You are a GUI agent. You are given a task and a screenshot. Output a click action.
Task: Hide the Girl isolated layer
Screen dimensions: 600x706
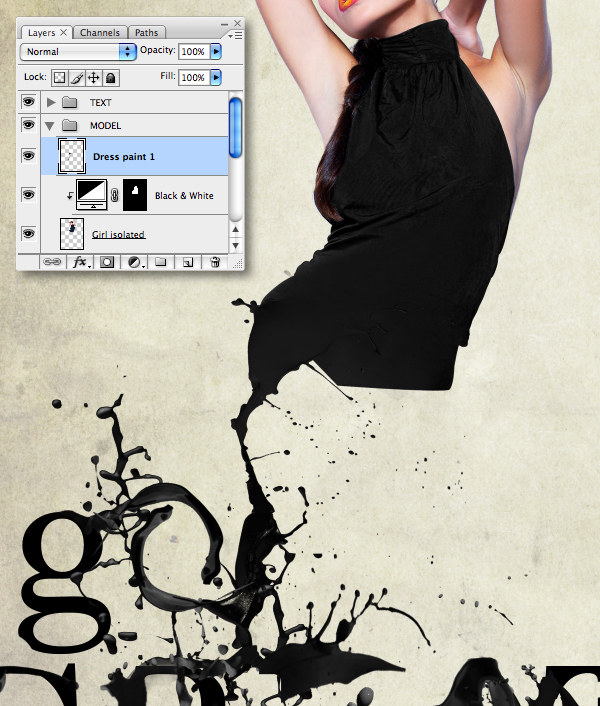(28, 234)
